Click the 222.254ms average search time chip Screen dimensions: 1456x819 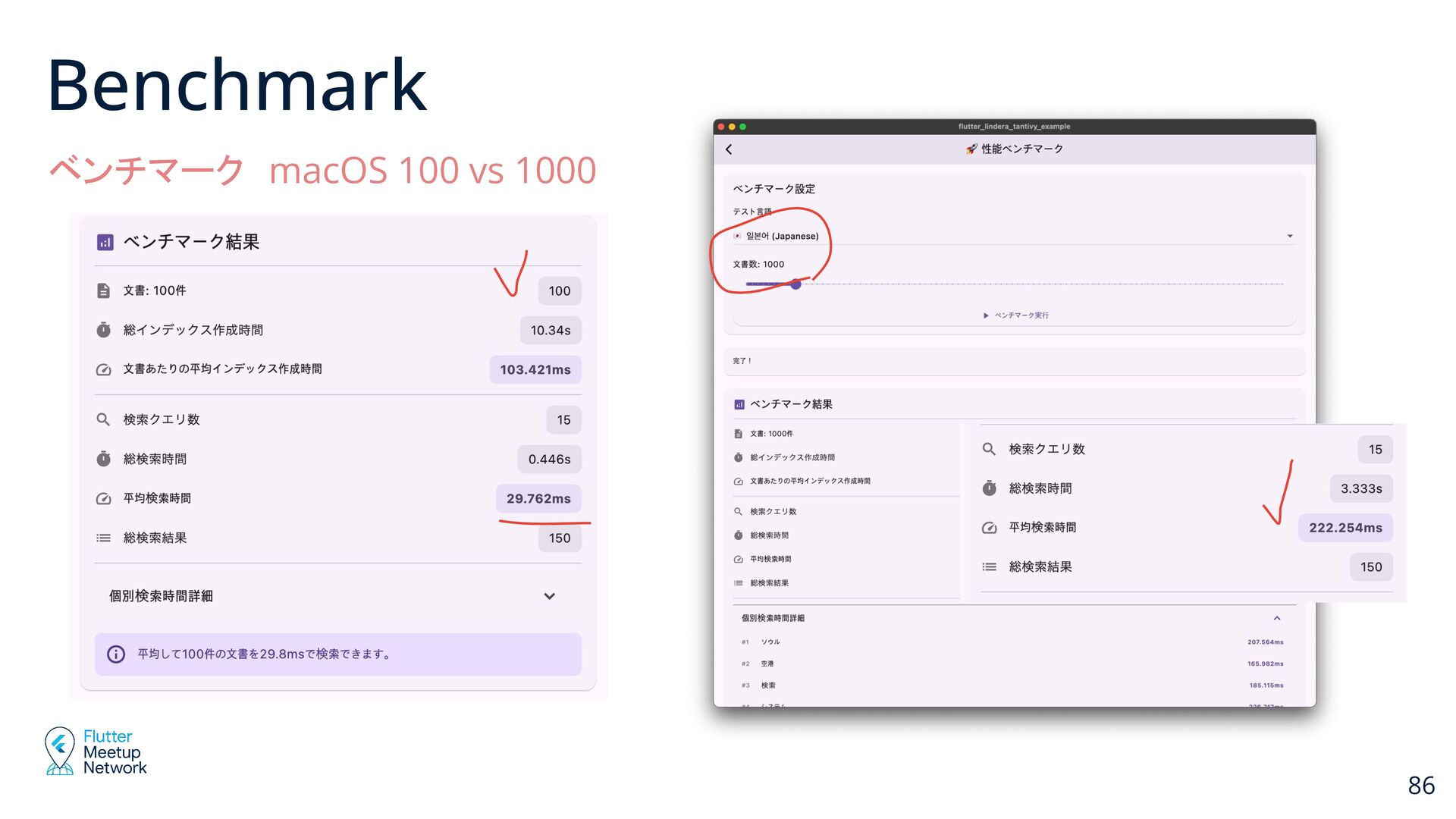[x=1345, y=529]
